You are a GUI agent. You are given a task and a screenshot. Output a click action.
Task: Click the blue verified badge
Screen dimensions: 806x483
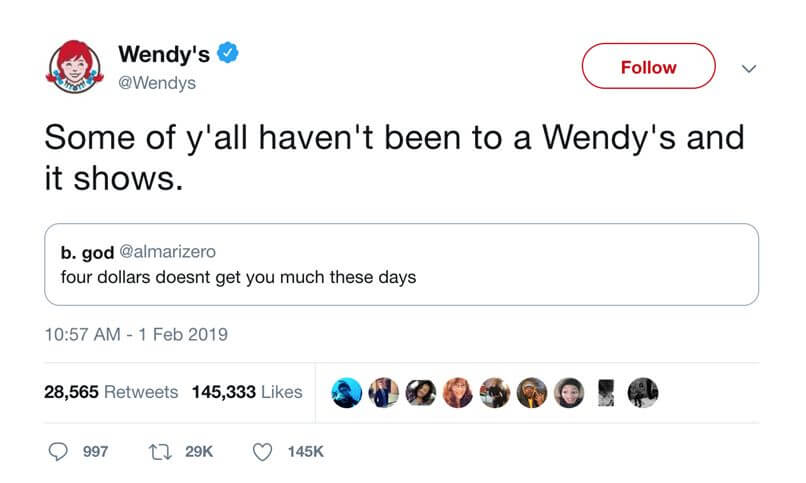227,54
